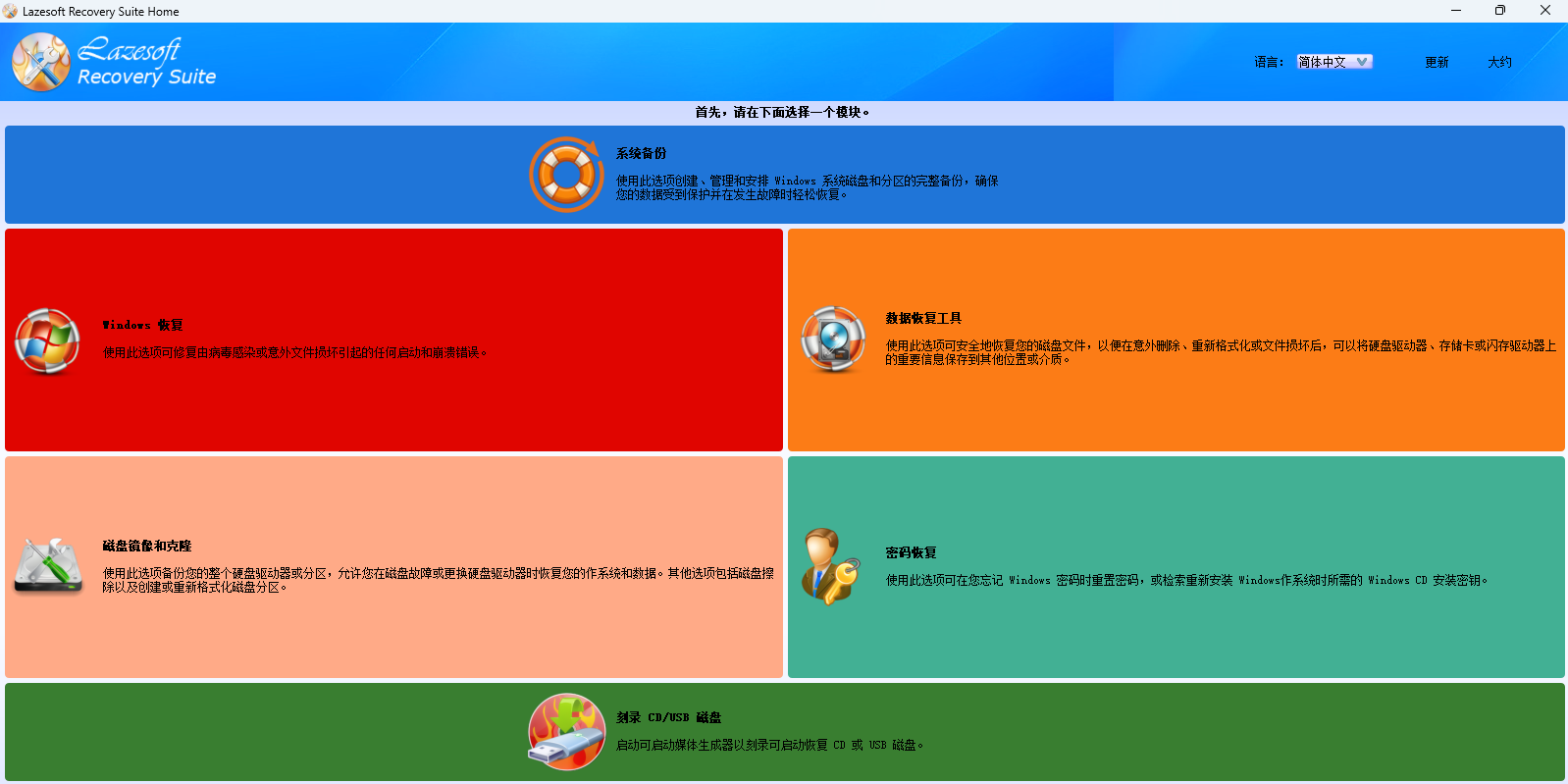Click the 系统备份 description text
1568x784 pixels.
807,187
